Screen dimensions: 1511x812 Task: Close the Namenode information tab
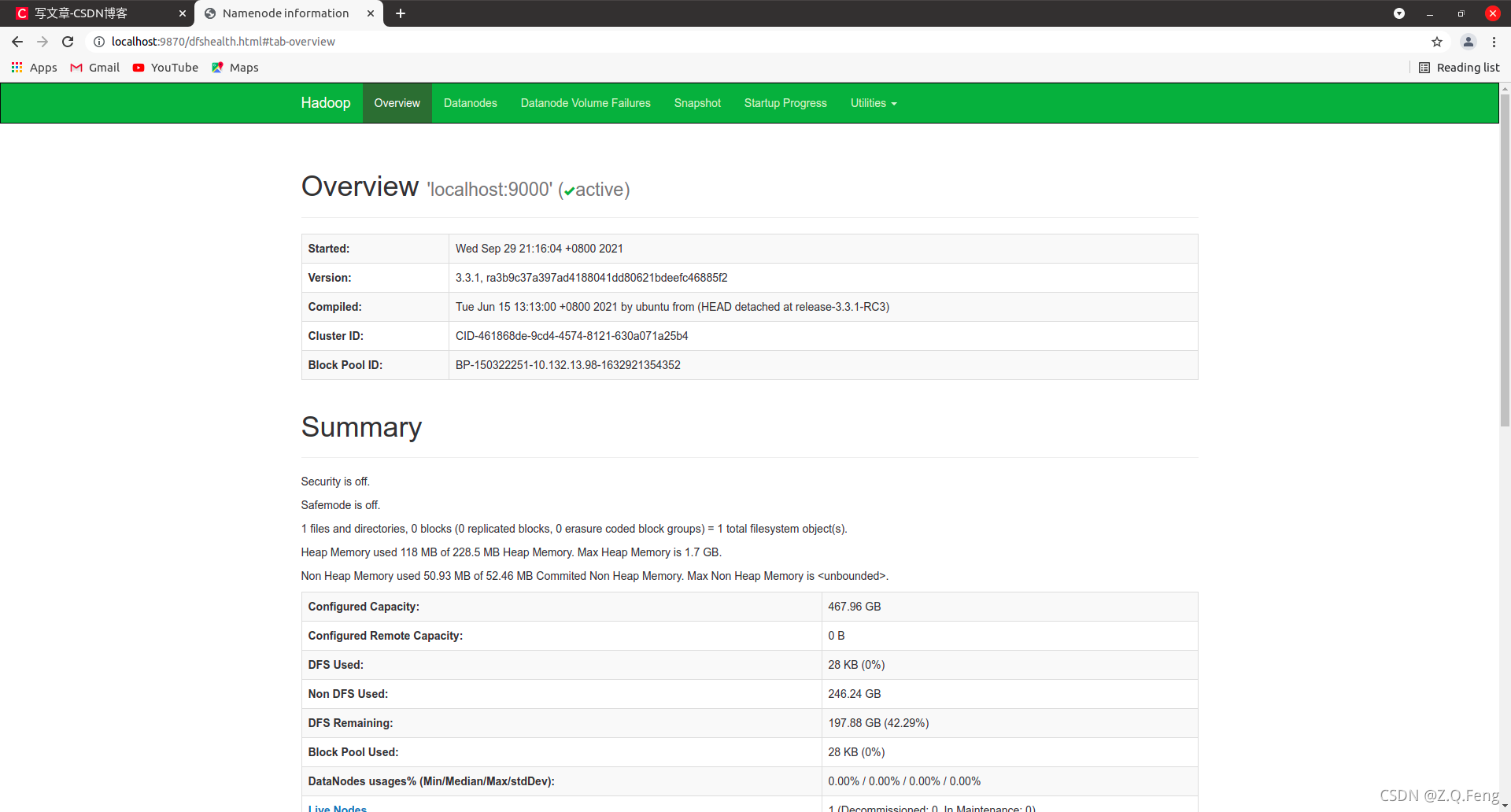point(371,13)
